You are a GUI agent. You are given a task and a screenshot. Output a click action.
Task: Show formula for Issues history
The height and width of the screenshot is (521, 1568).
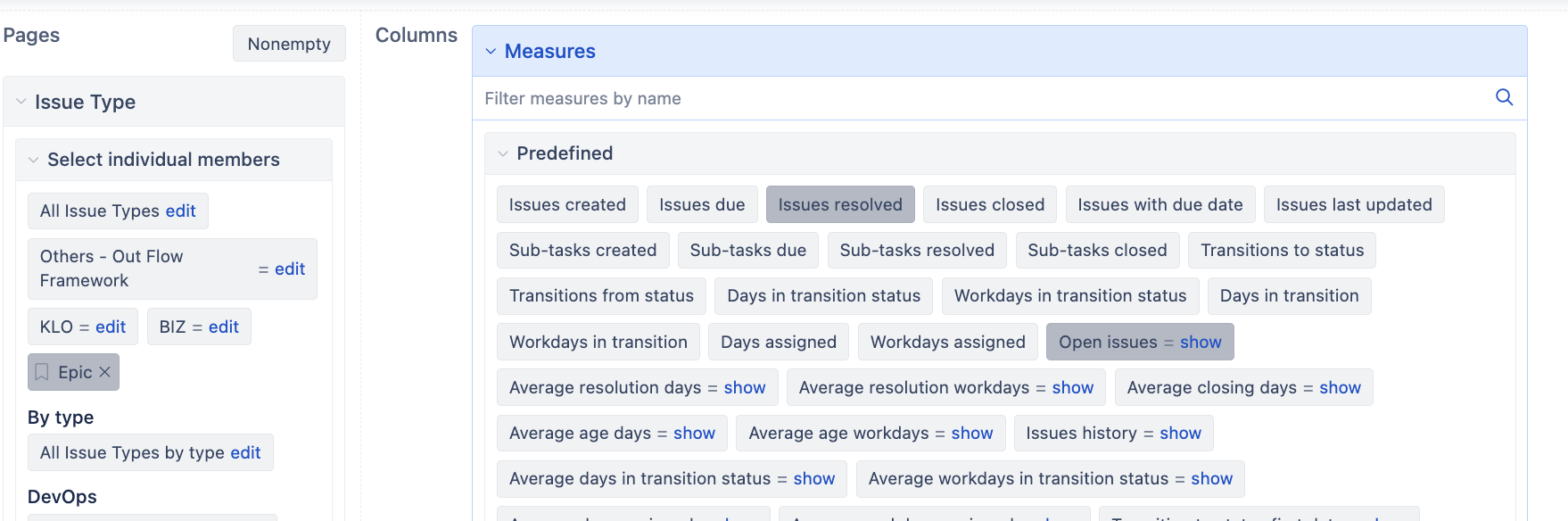coord(1181,433)
